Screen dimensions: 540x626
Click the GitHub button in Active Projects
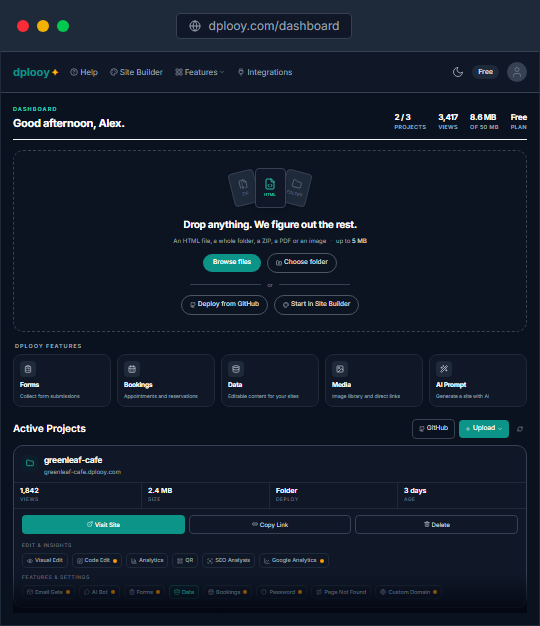(x=433, y=428)
